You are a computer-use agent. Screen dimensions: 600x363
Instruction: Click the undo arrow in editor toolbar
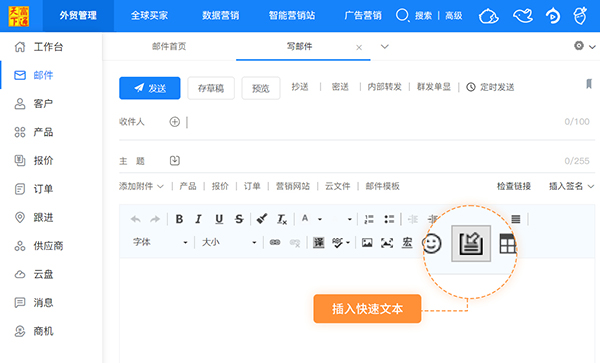click(135, 219)
